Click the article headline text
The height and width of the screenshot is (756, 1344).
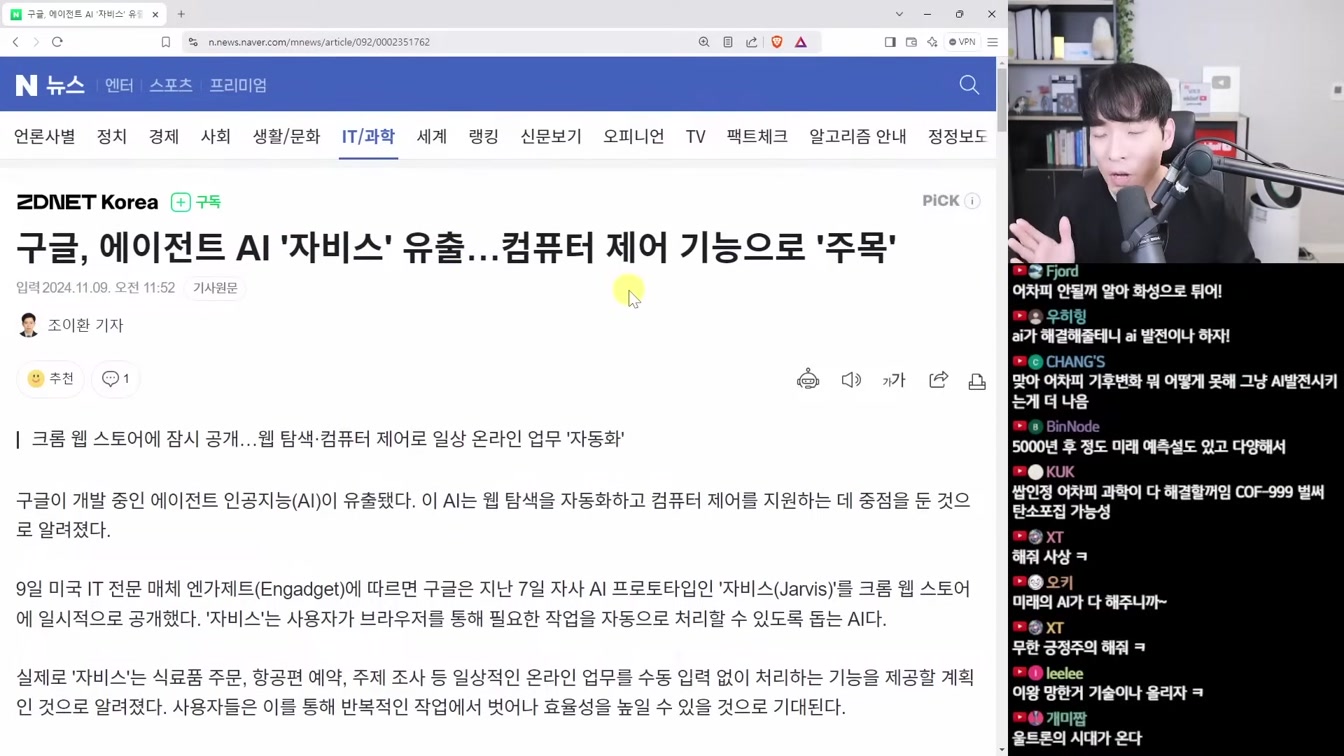tap(456, 247)
